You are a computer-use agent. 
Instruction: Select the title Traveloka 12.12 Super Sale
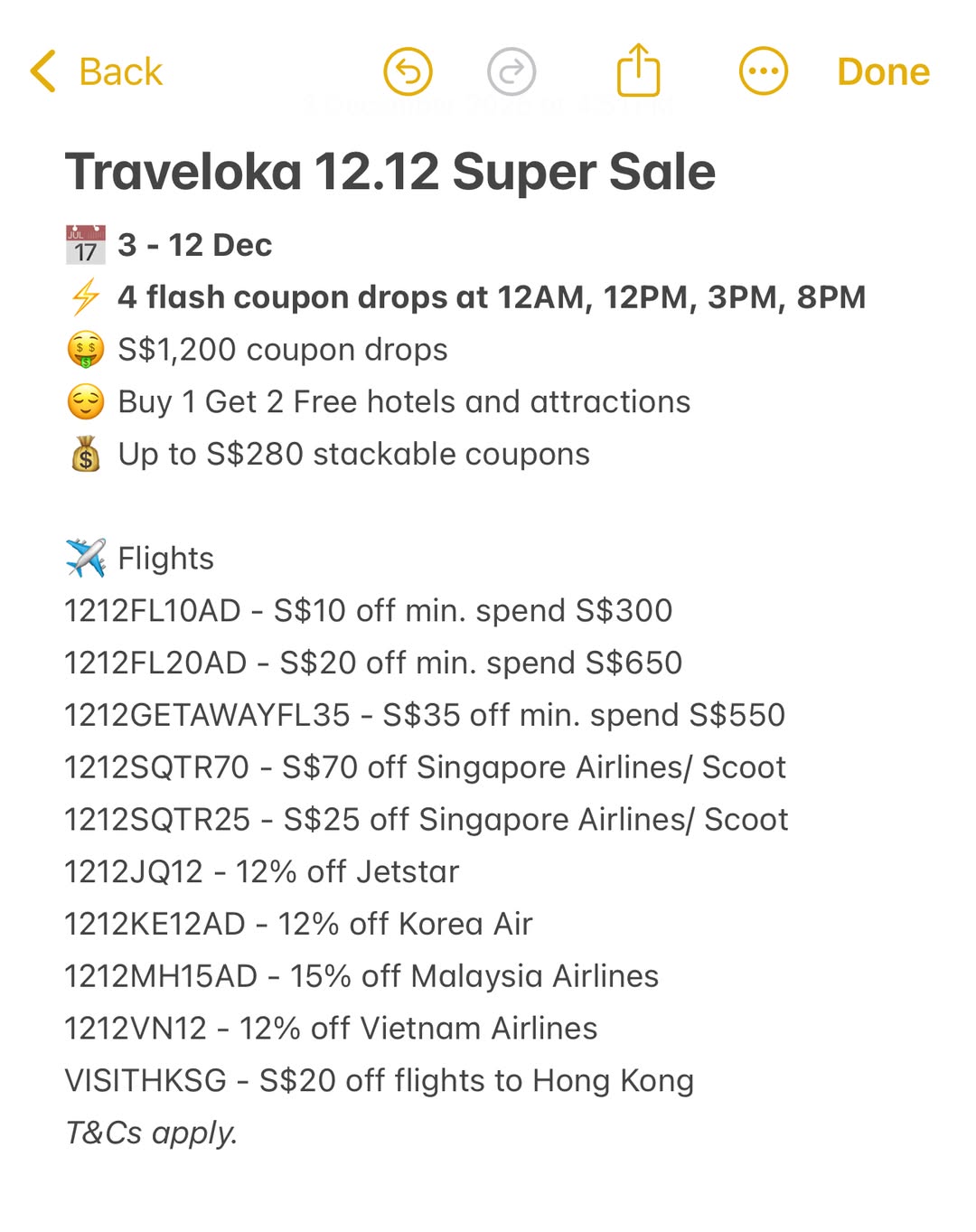point(390,171)
